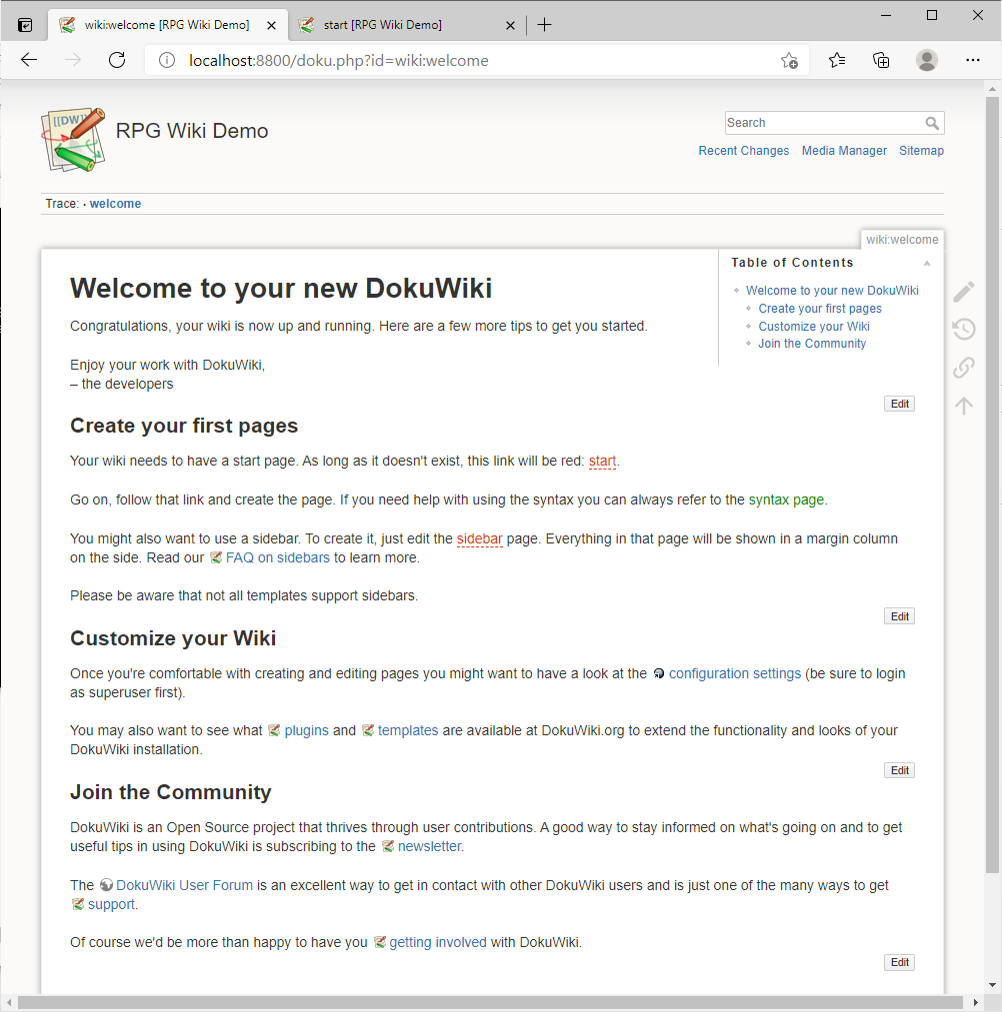This screenshot has width=1002, height=1012.
Task: Open Sitemap link
Action: (921, 150)
